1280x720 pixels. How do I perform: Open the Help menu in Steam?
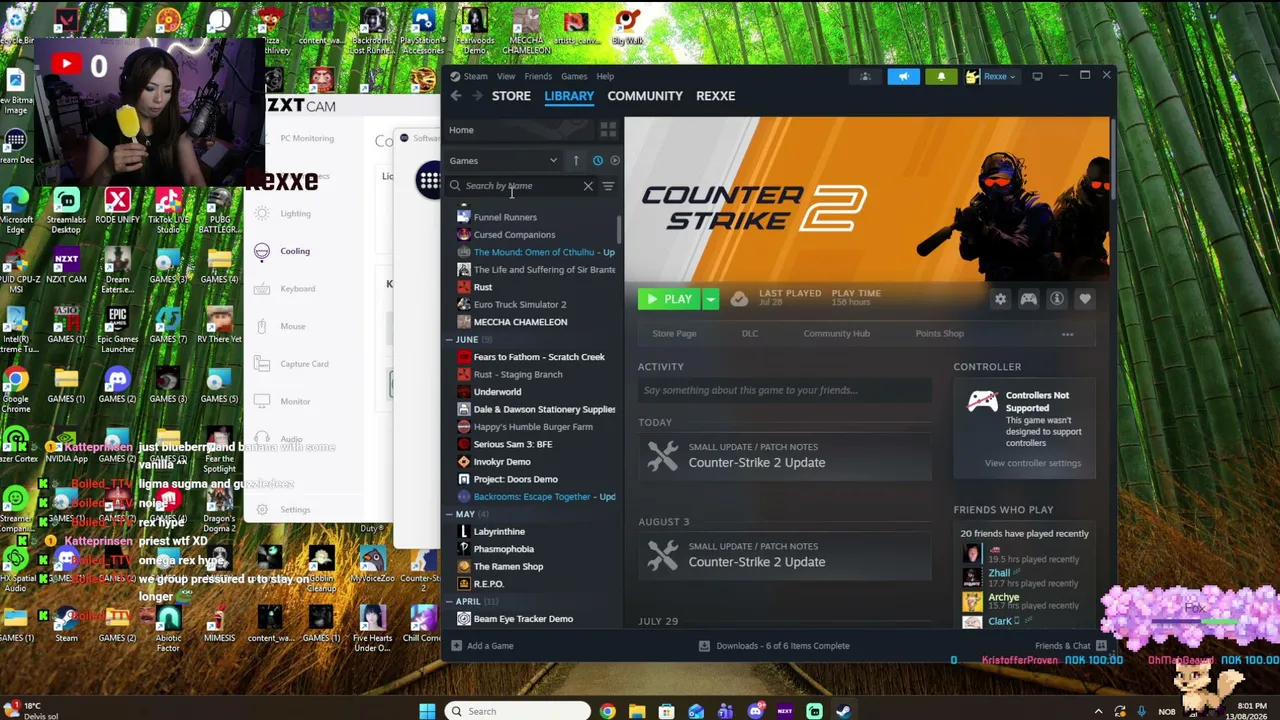[605, 77]
